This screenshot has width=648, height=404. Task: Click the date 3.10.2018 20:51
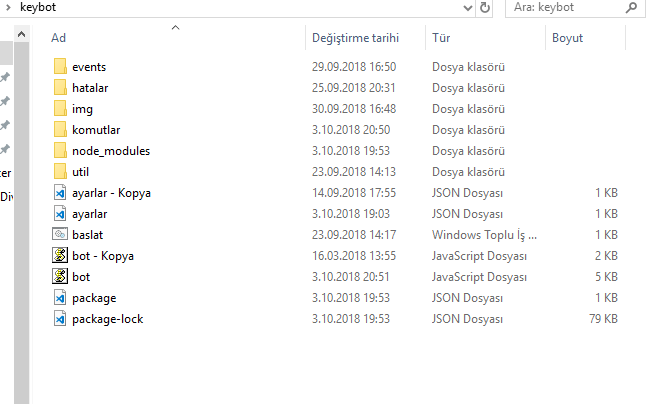pyautogui.click(x=350, y=277)
